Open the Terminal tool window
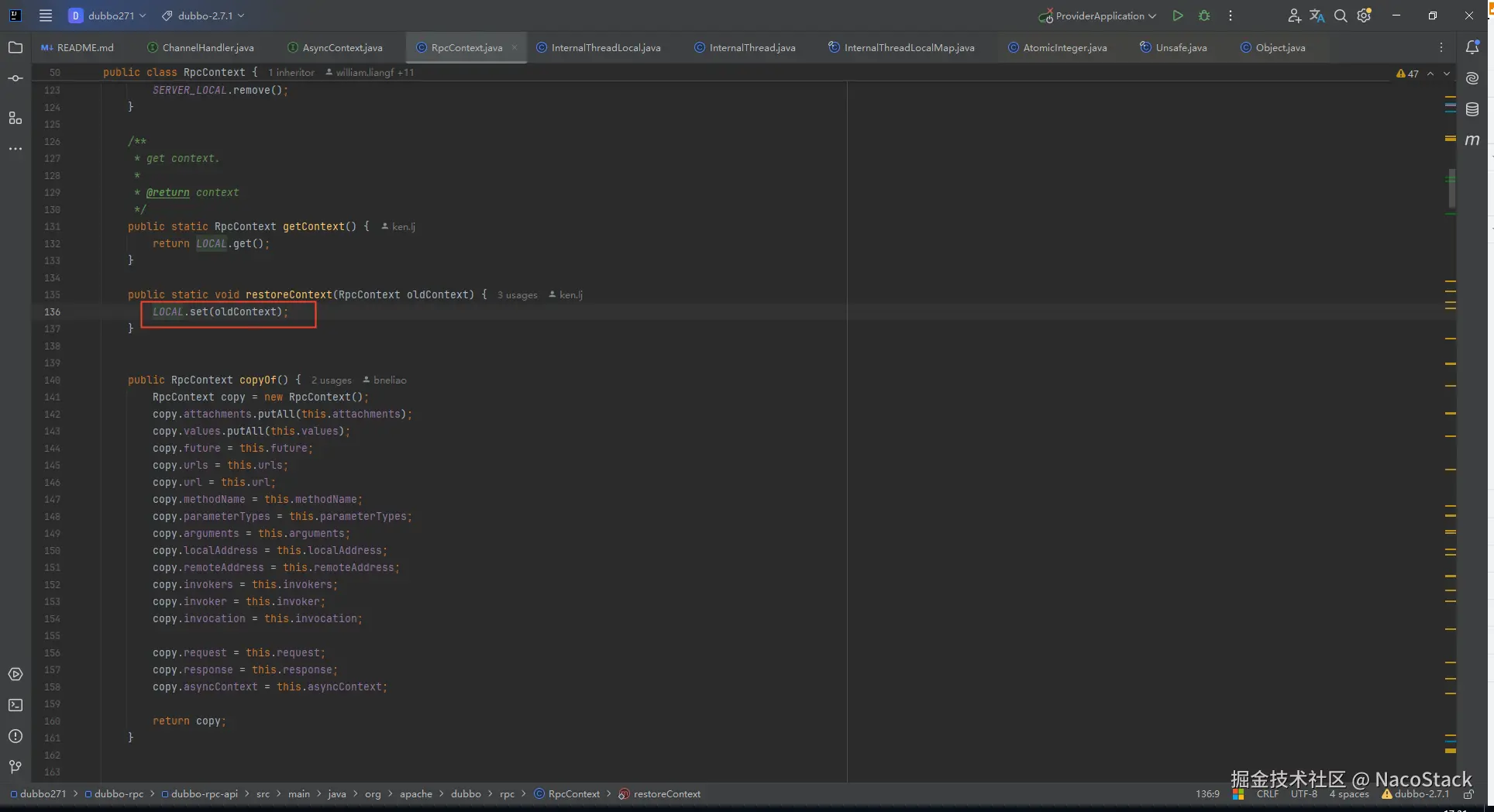This screenshot has height=812, width=1494. (15, 705)
